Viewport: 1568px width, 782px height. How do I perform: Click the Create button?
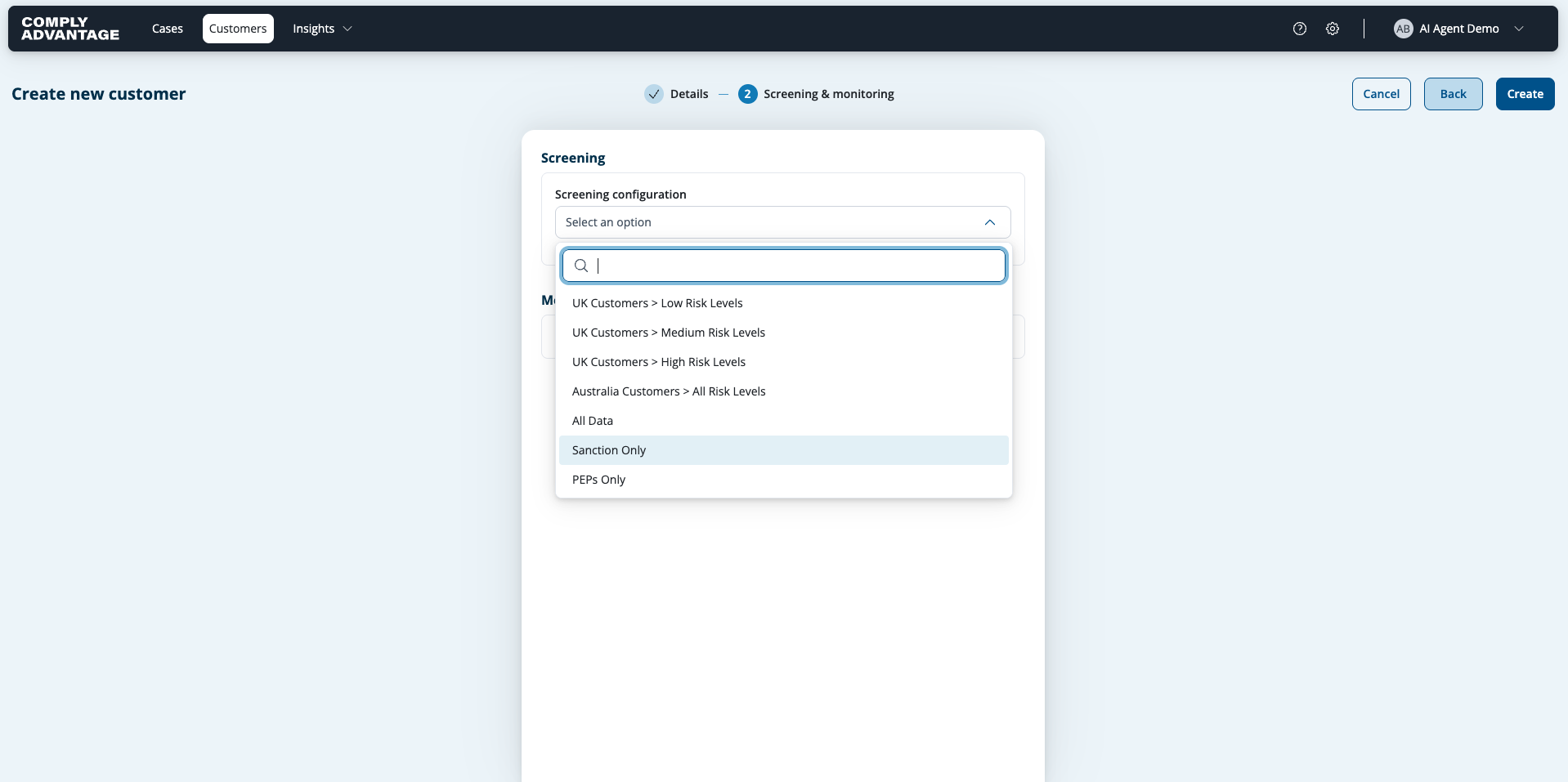(1525, 94)
